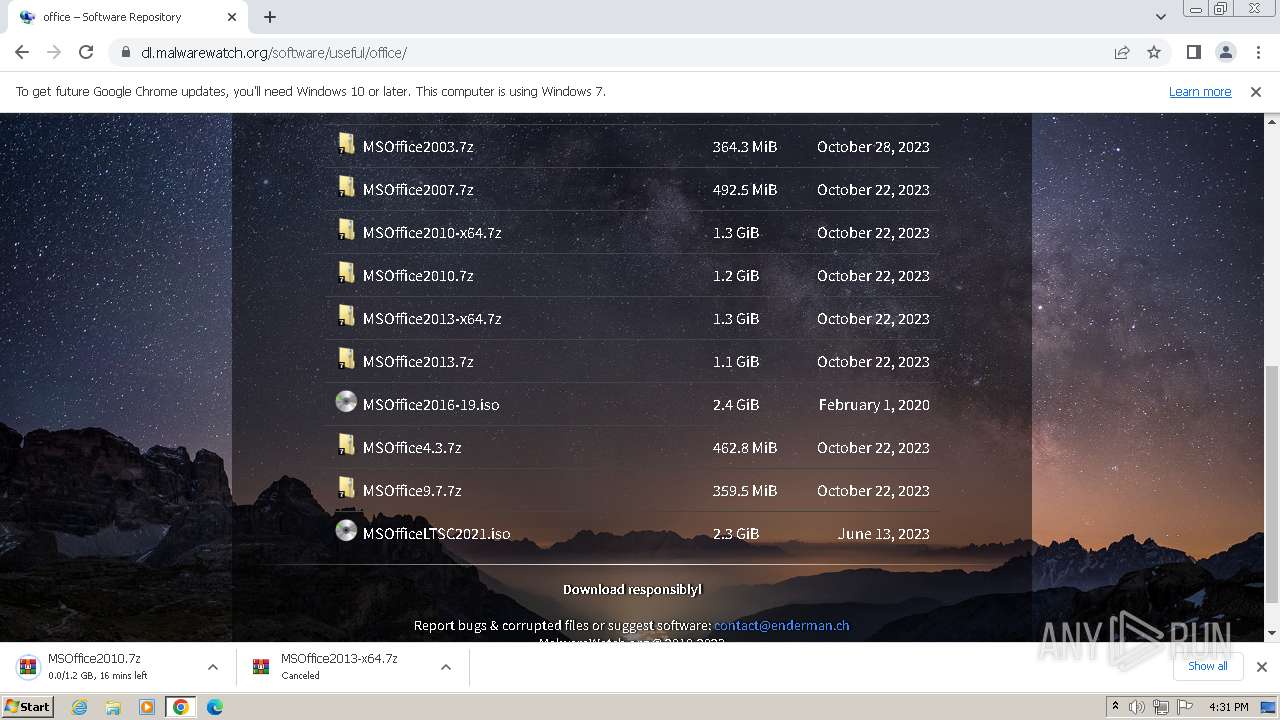Email contact@enderman.ch link
Screen dimensions: 1280x720
click(x=781, y=625)
